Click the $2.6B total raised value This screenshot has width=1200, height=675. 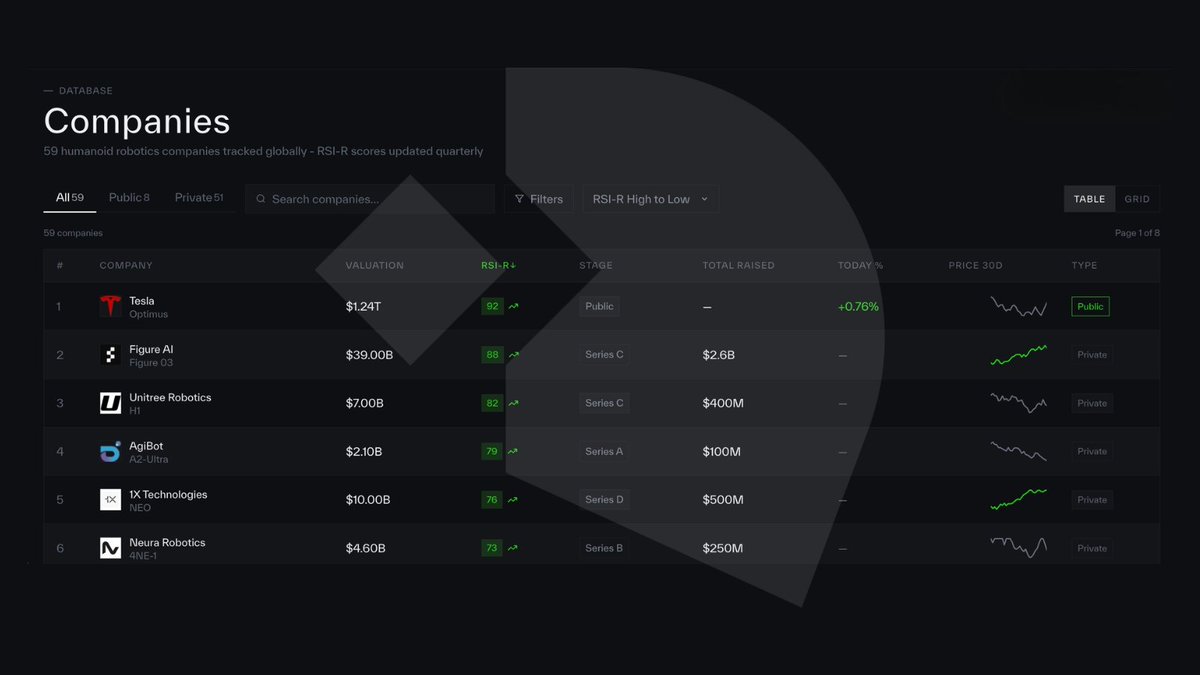tap(719, 355)
